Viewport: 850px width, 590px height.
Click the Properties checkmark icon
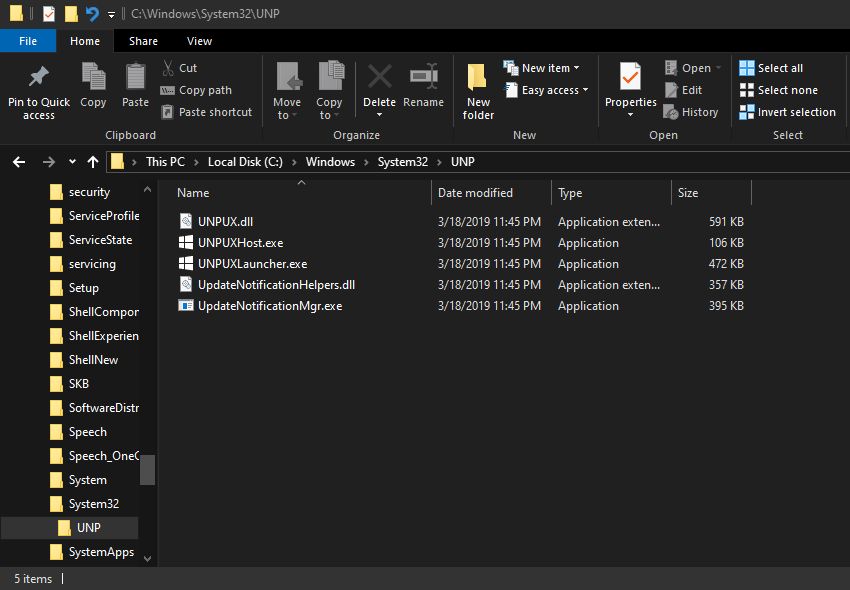pyautogui.click(x=630, y=76)
